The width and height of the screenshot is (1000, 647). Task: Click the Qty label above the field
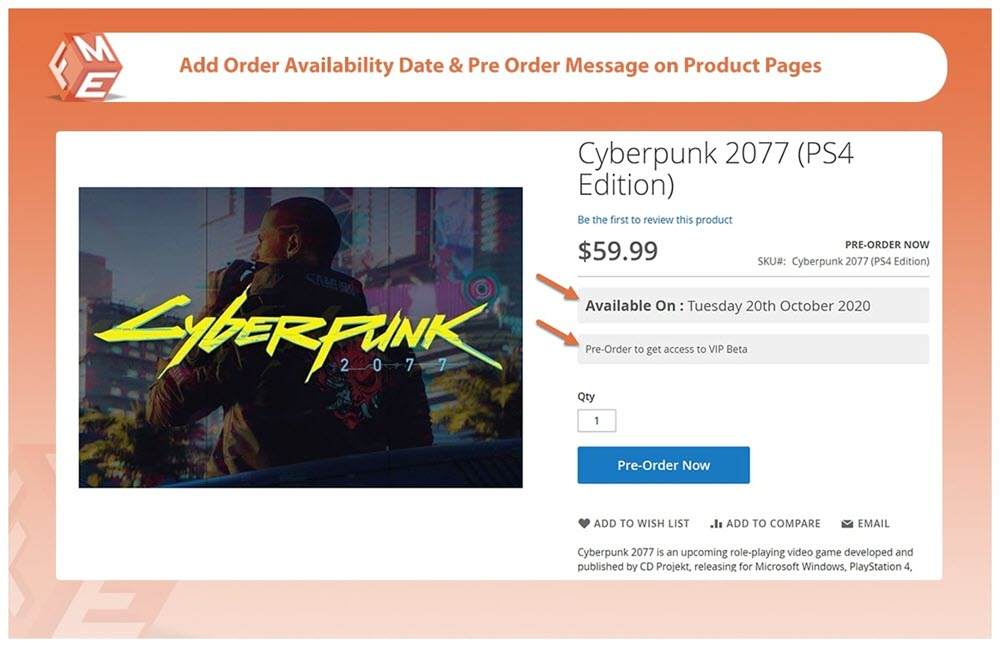tap(586, 397)
